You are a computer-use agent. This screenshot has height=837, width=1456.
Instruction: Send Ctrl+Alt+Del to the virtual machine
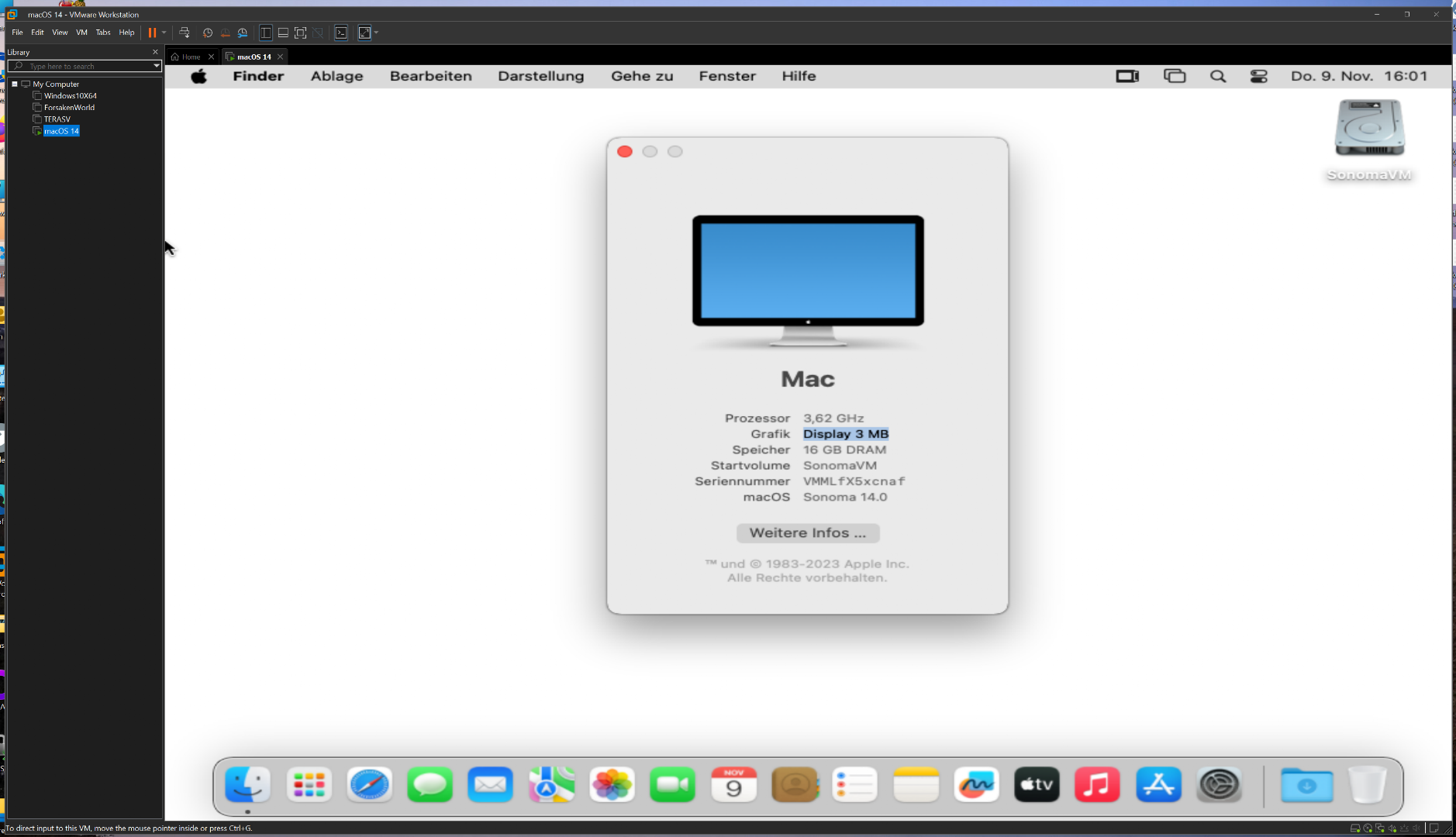coord(185,33)
